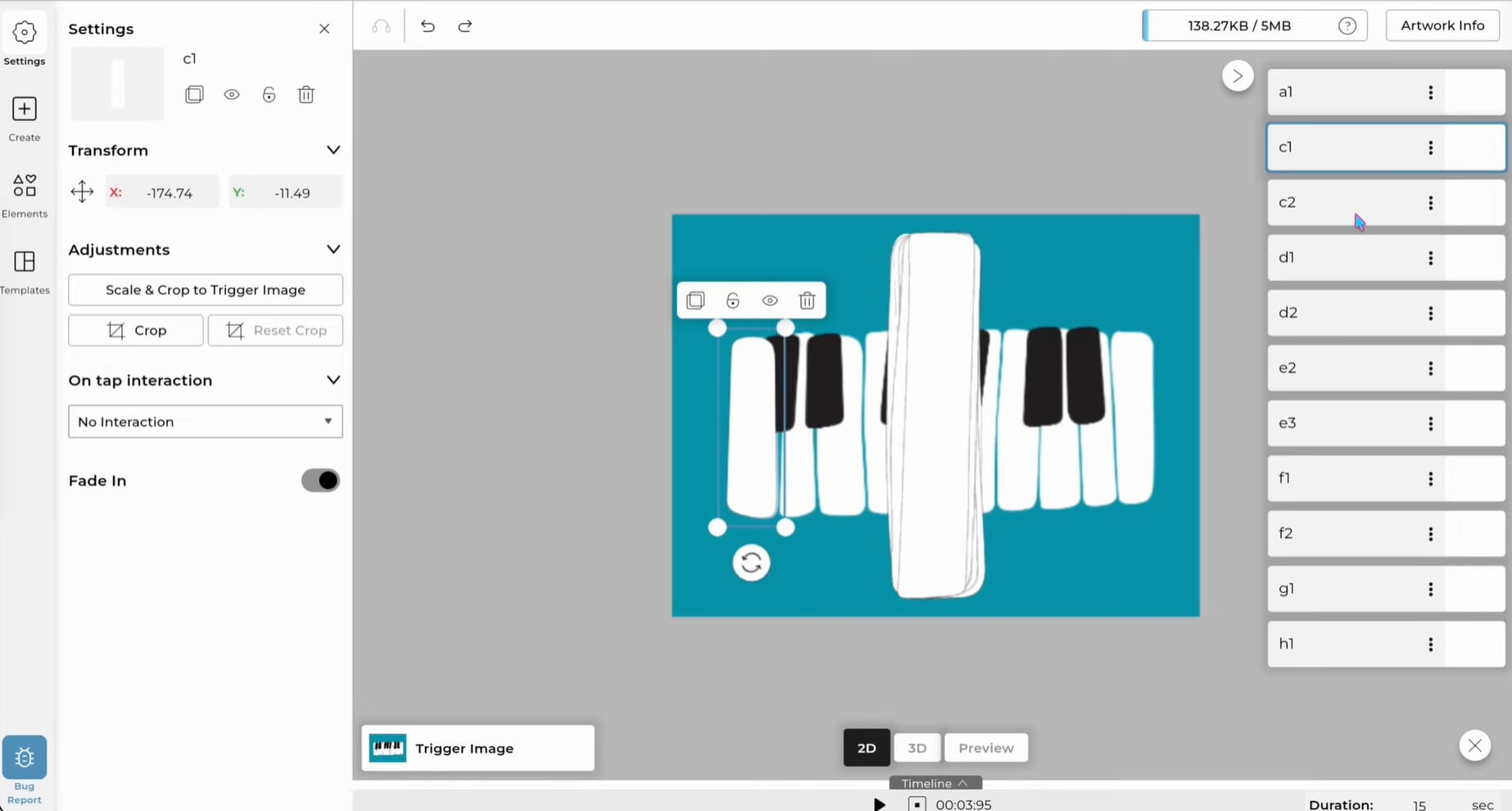This screenshot has height=811, width=1512.
Task: Open the storage help question icon
Action: click(1347, 26)
